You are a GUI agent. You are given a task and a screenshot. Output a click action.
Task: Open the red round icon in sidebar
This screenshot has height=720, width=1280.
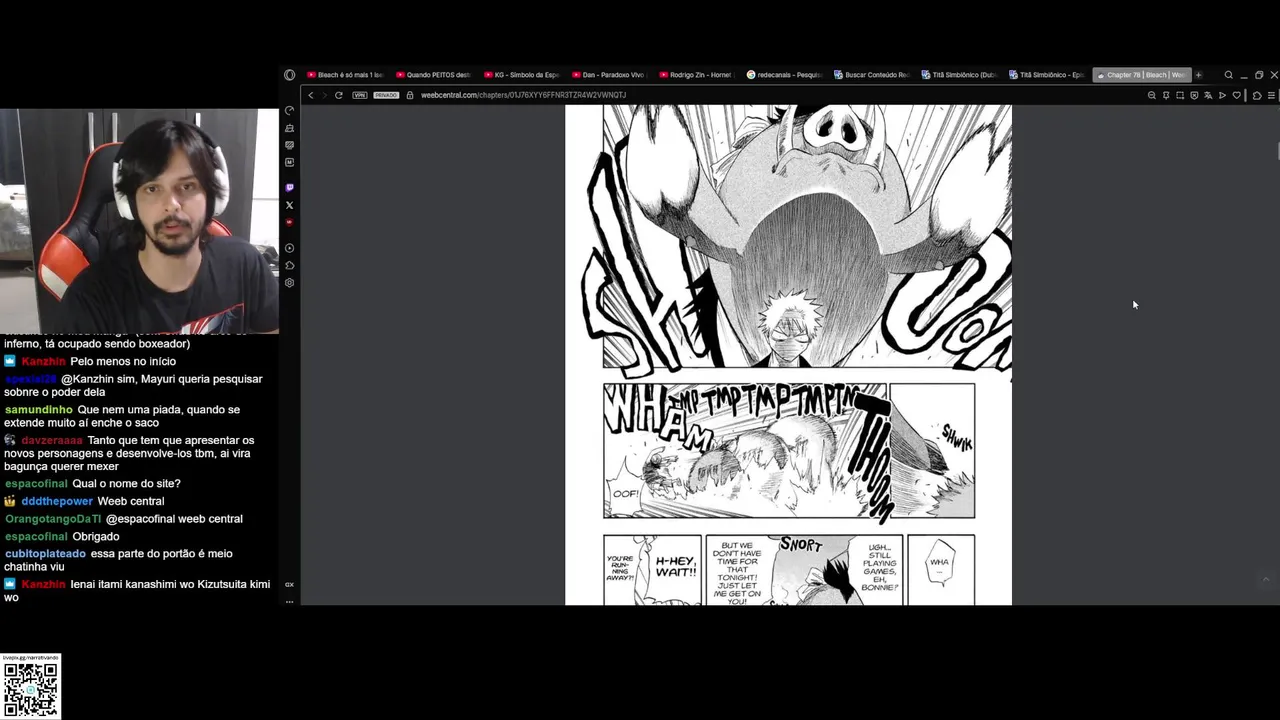[290, 222]
